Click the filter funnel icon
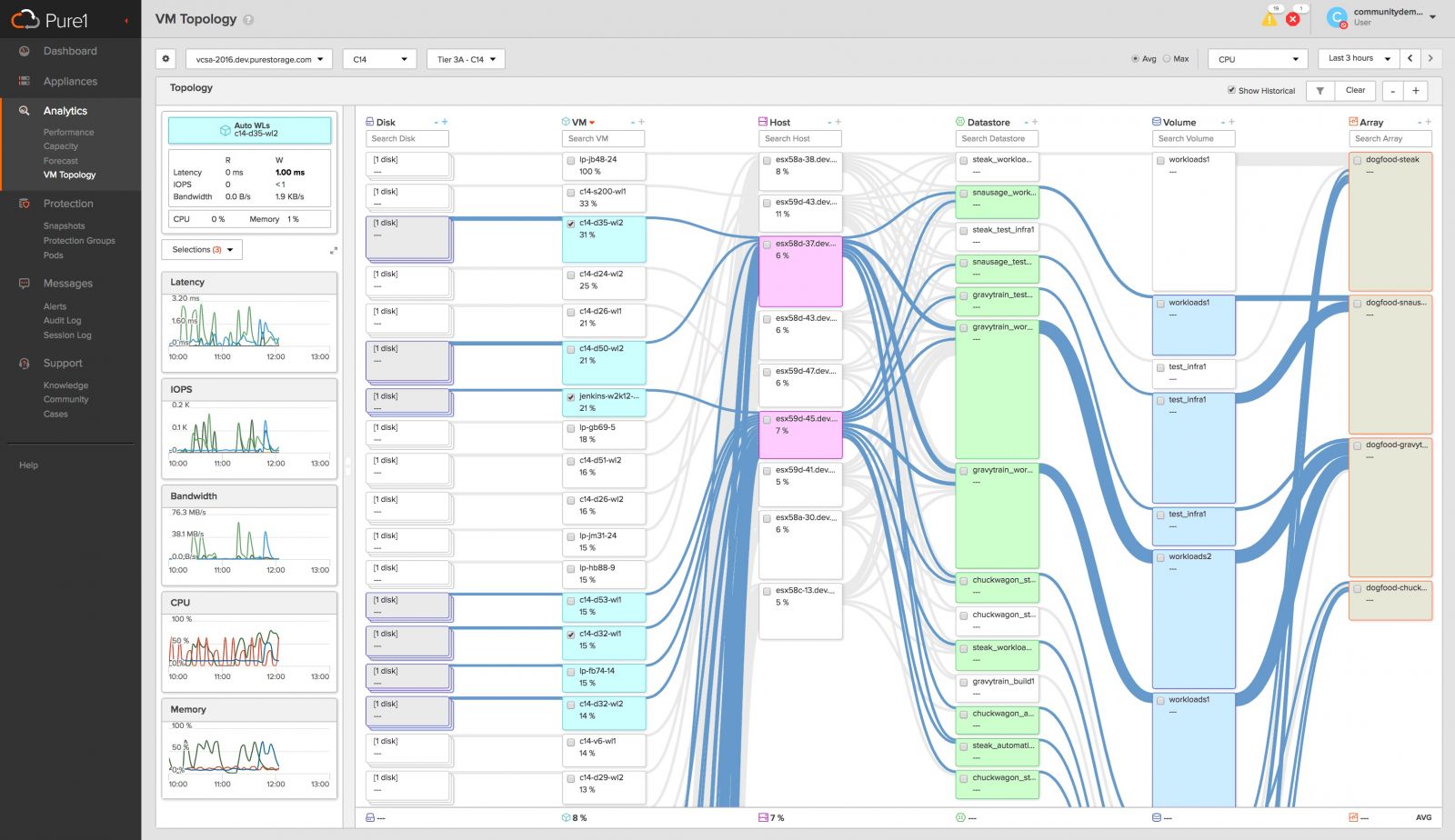 [x=1320, y=91]
